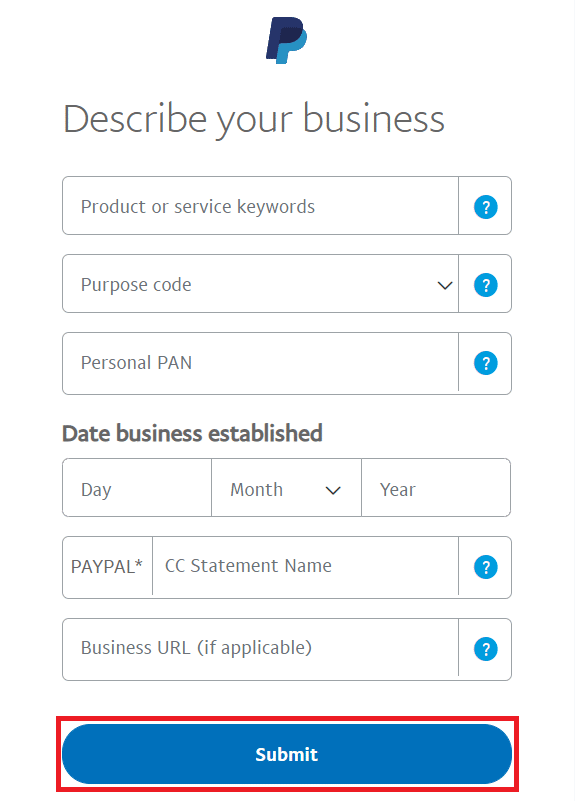Click the Business URL (if applicable) field
This screenshot has width=575, height=801.
pos(260,649)
